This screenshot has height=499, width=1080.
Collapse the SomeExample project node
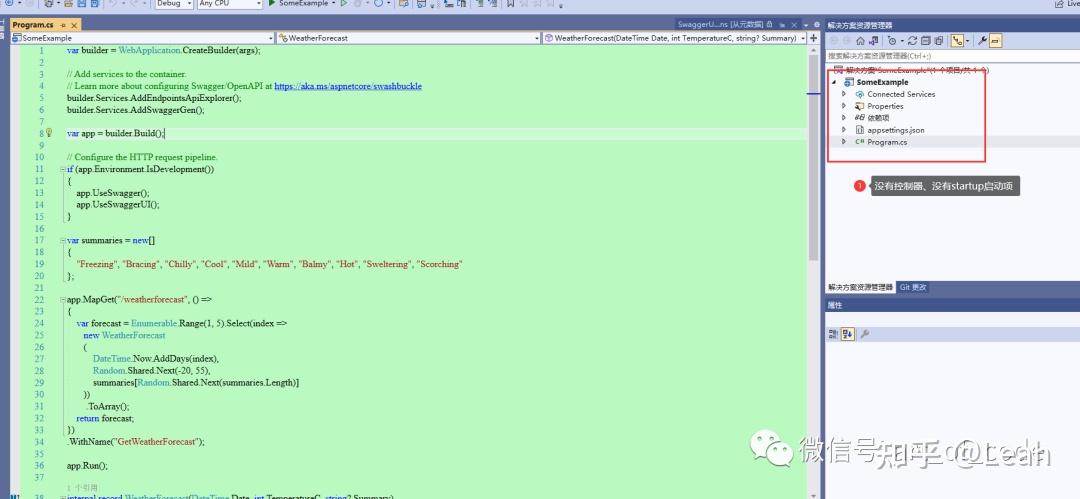[x=835, y=82]
